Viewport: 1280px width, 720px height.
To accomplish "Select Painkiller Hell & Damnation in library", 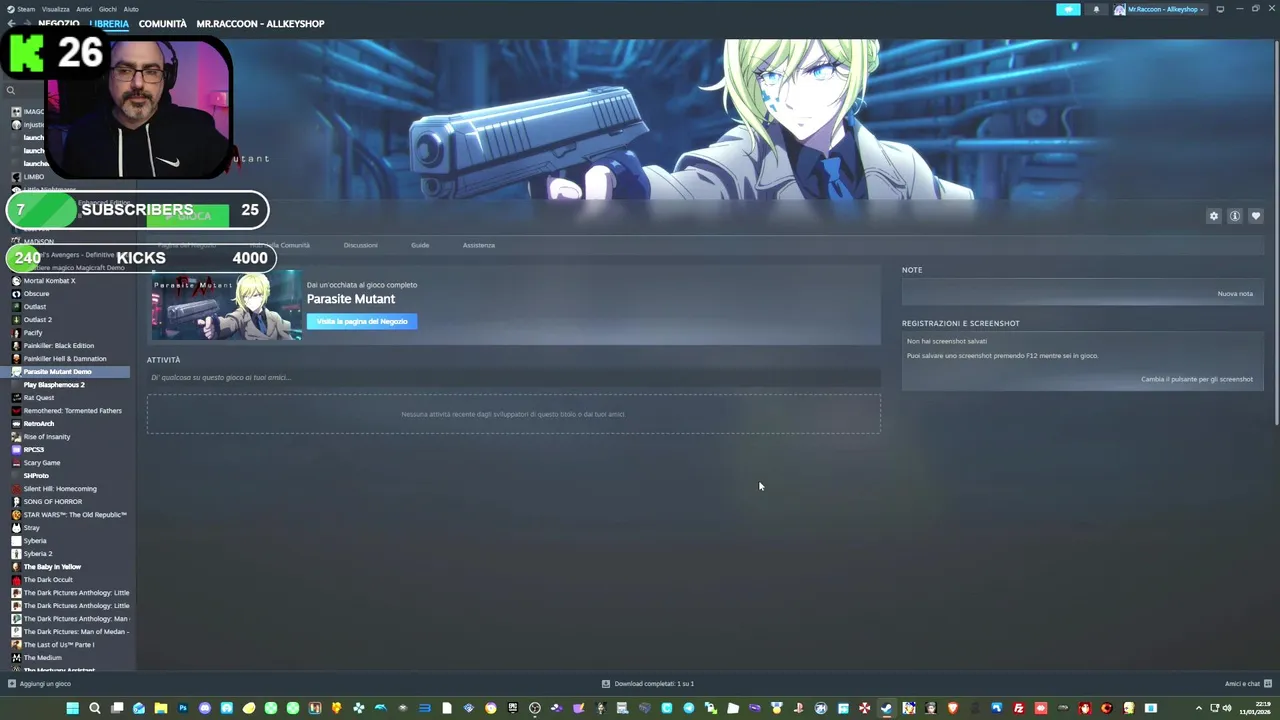I will [x=67, y=359].
